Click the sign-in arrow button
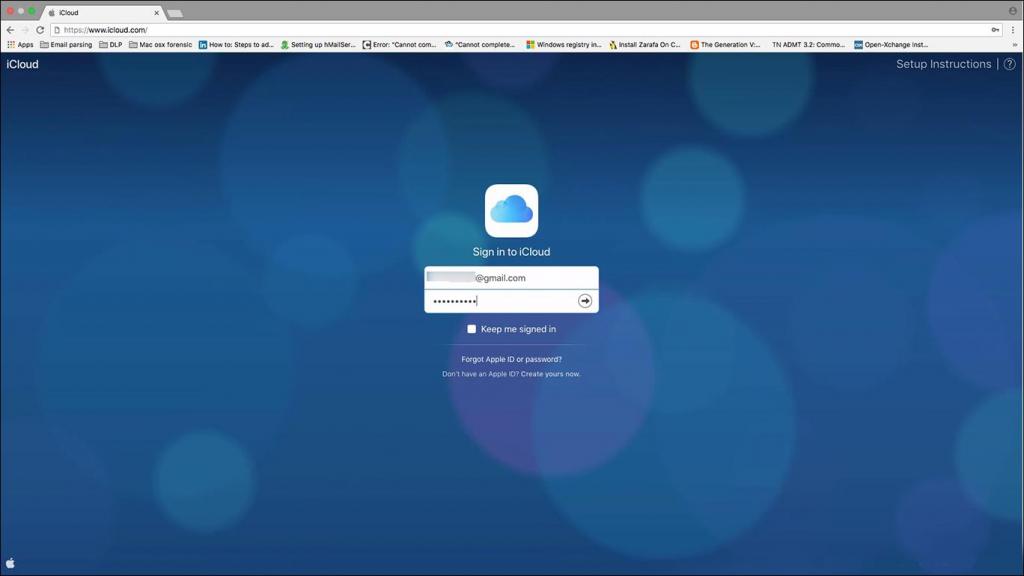1024x576 pixels. tap(585, 301)
